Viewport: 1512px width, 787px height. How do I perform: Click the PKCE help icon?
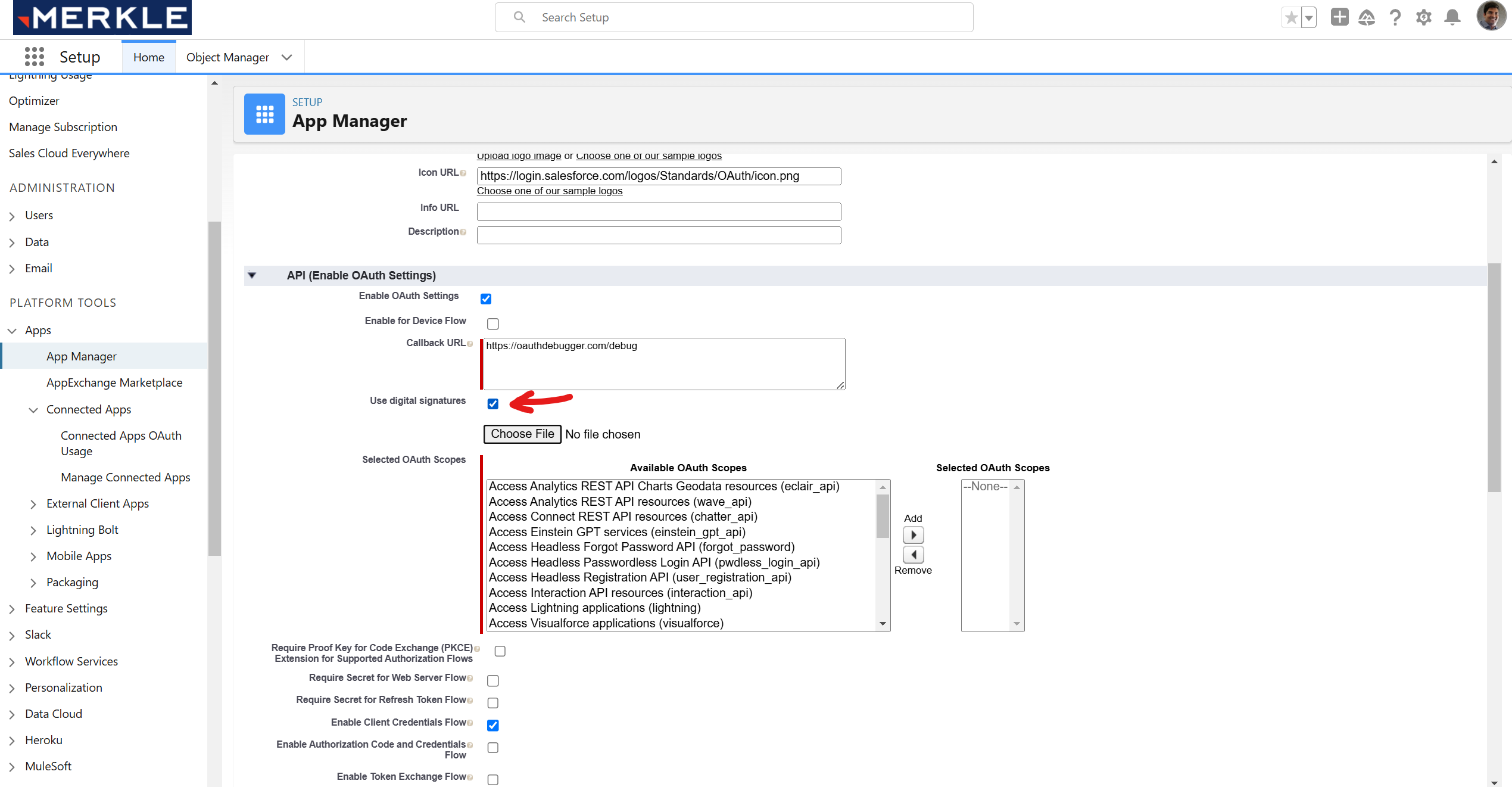[477, 648]
